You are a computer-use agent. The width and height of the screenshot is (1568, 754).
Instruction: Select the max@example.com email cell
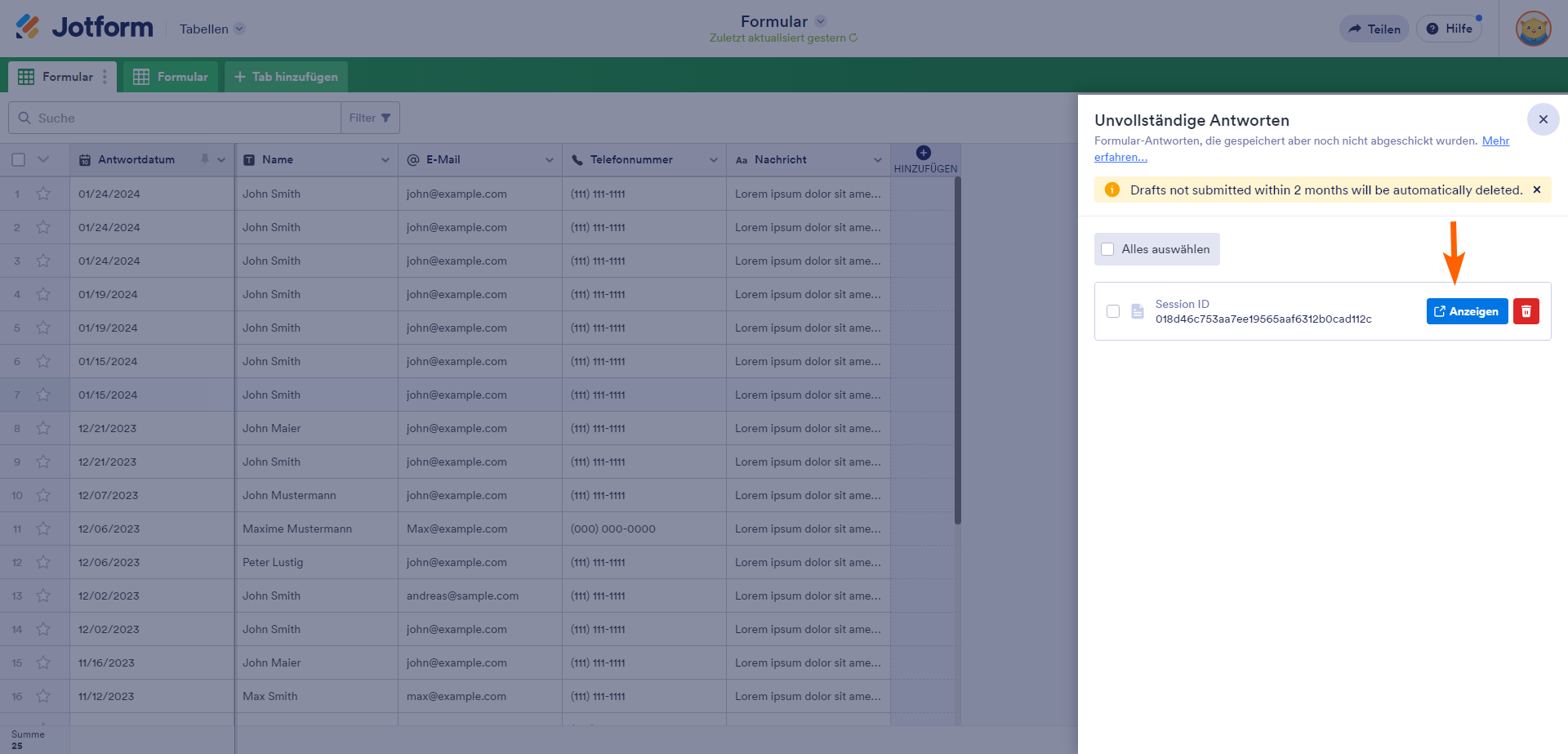(480, 696)
